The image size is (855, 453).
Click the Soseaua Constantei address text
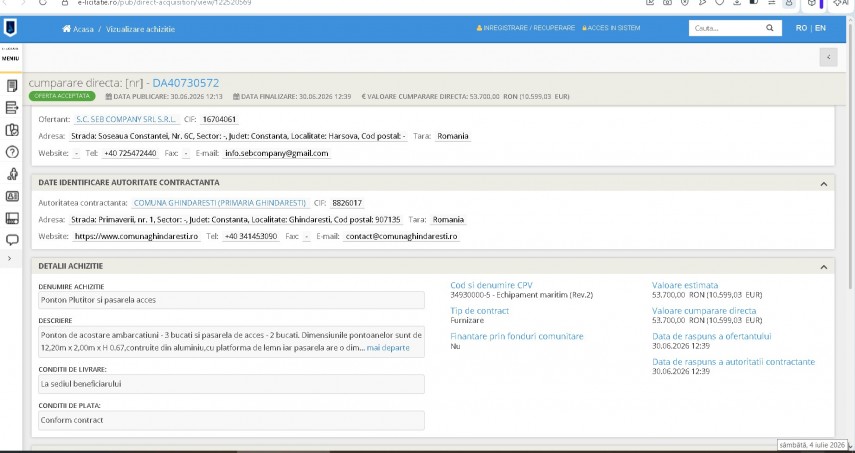coord(238,136)
